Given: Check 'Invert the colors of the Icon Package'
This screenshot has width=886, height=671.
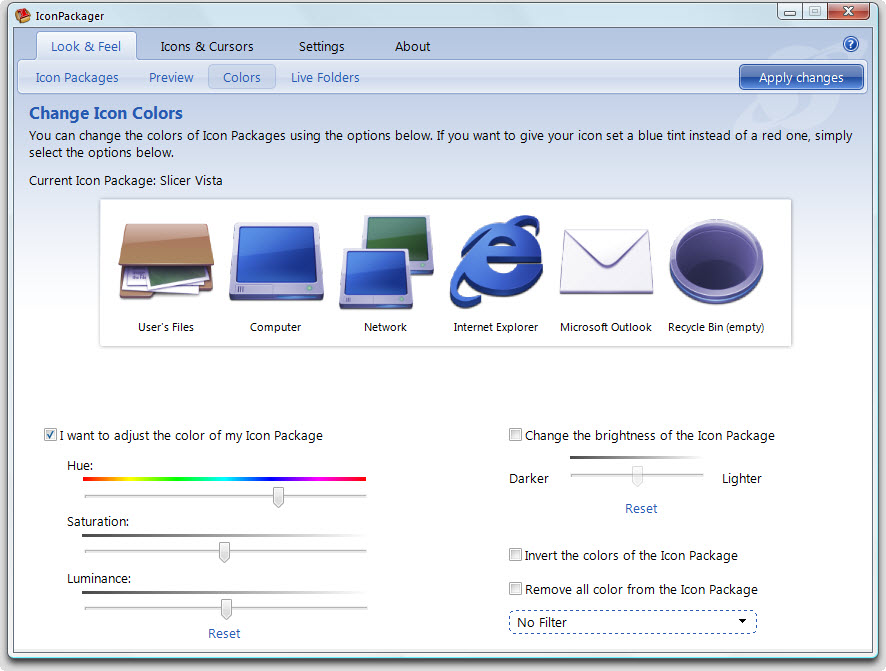Looking at the screenshot, I should pyautogui.click(x=515, y=555).
